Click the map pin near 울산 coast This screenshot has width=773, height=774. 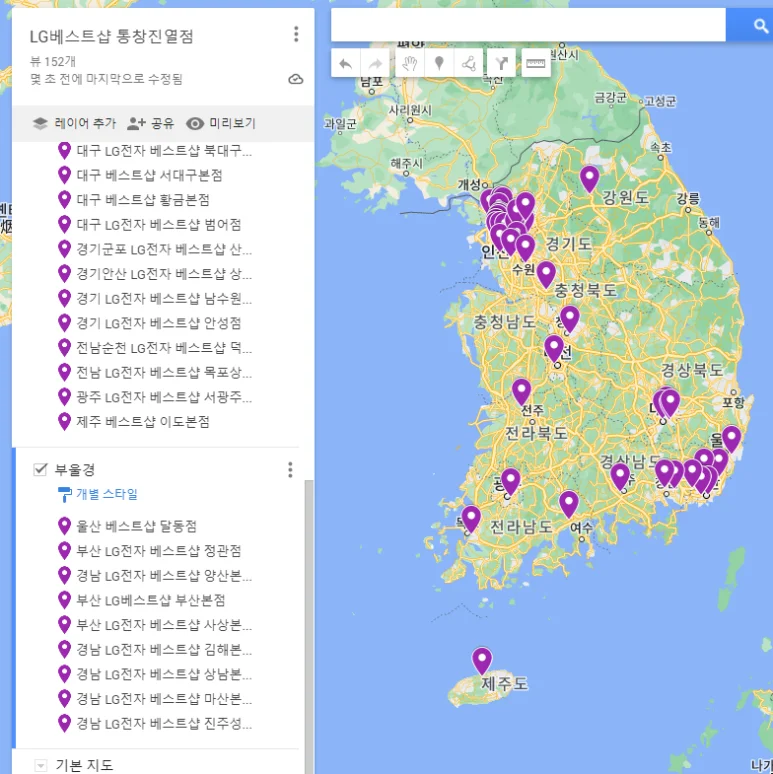pyautogui.click(x=731, y=439)
